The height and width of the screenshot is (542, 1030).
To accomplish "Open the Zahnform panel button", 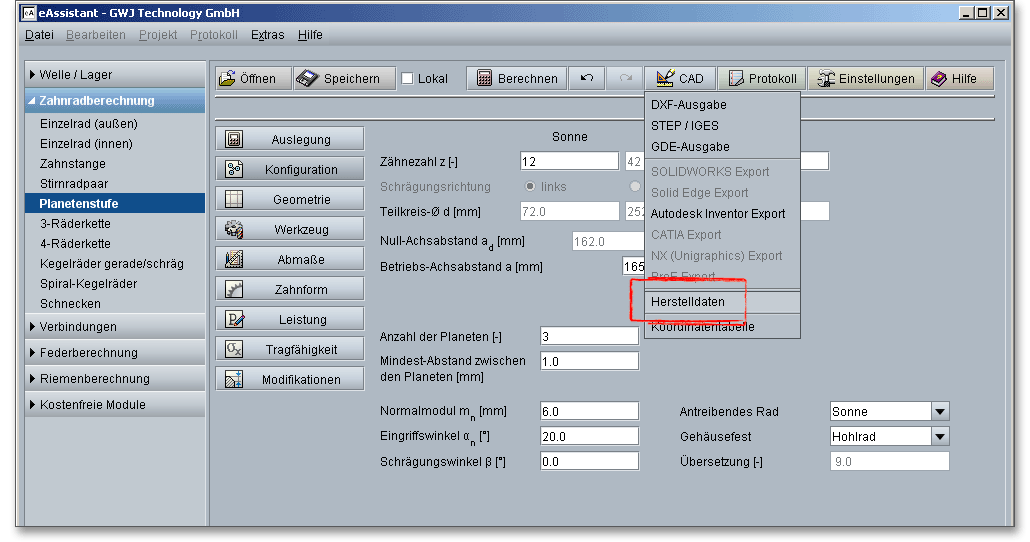I will point(289,290).
